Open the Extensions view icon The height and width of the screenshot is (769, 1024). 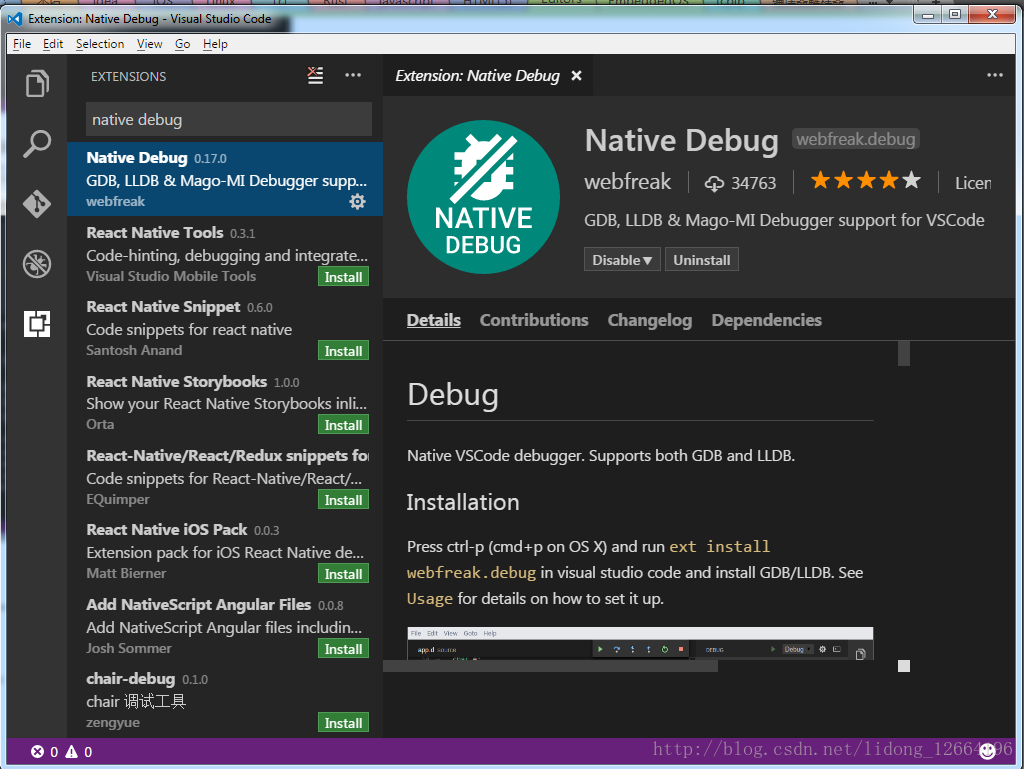[37, 324]
